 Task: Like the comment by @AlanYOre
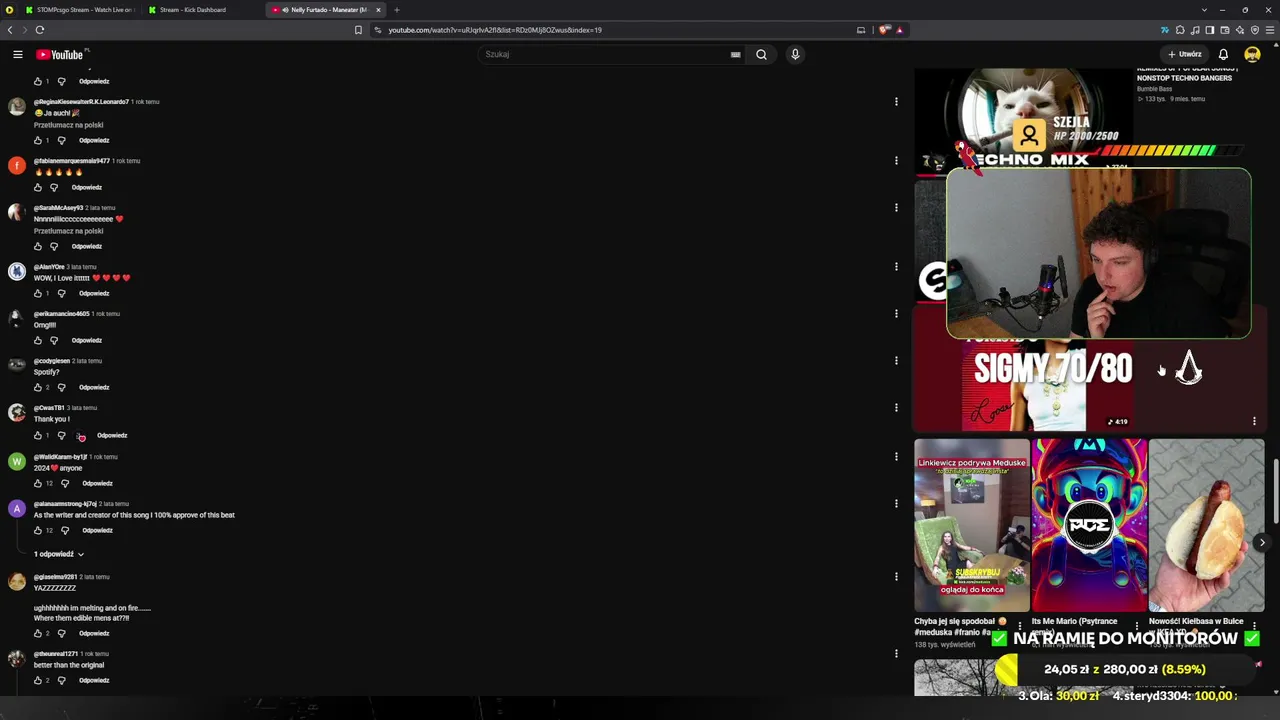(38, 293)
